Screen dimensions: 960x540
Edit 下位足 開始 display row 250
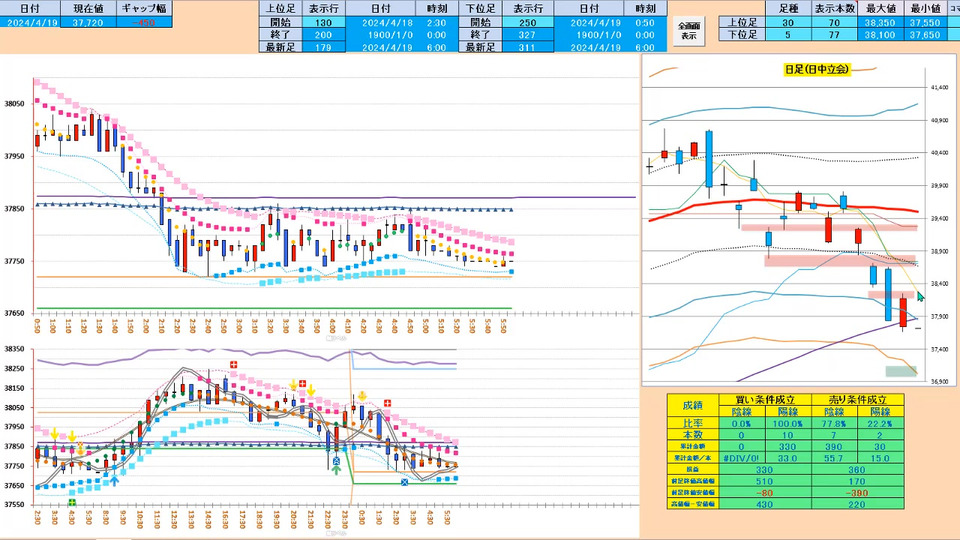click(527, 23)
